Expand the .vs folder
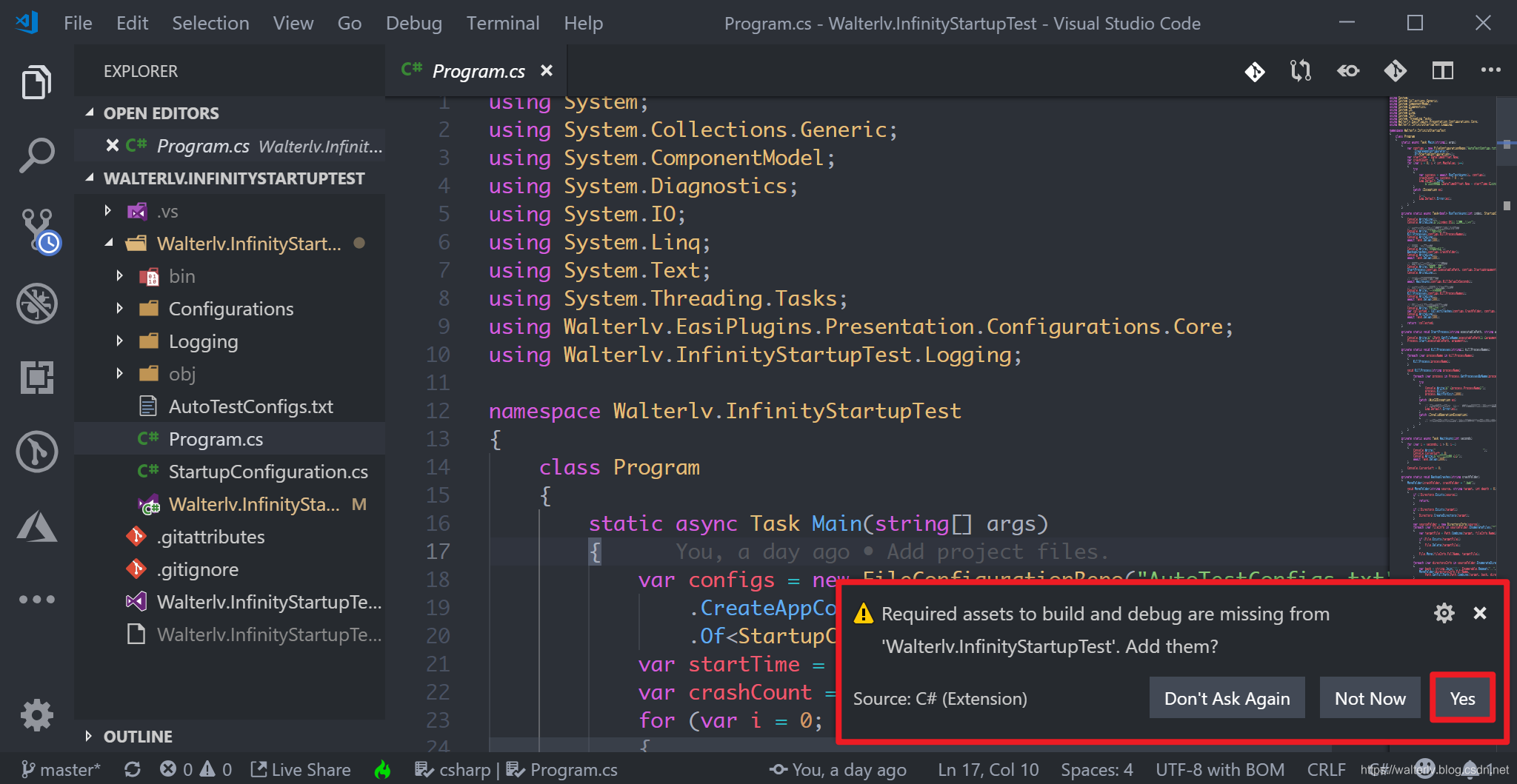This screenshot has height=784, width=1517. (108, 211)
